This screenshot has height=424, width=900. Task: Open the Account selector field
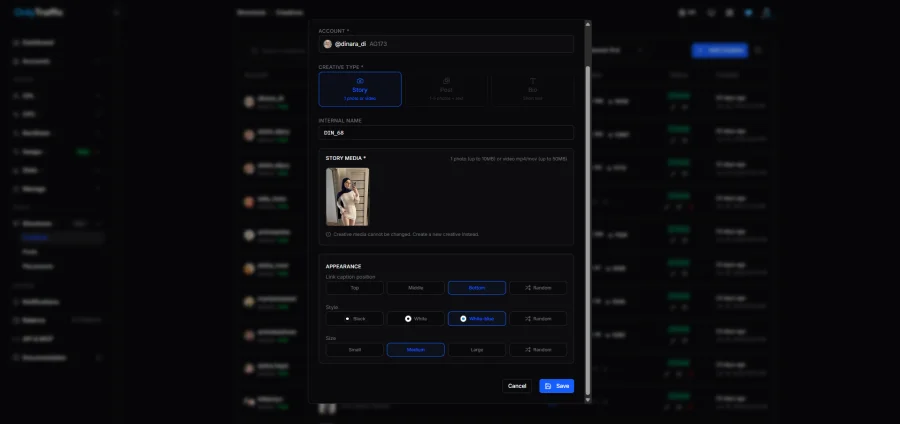(446, 44)
